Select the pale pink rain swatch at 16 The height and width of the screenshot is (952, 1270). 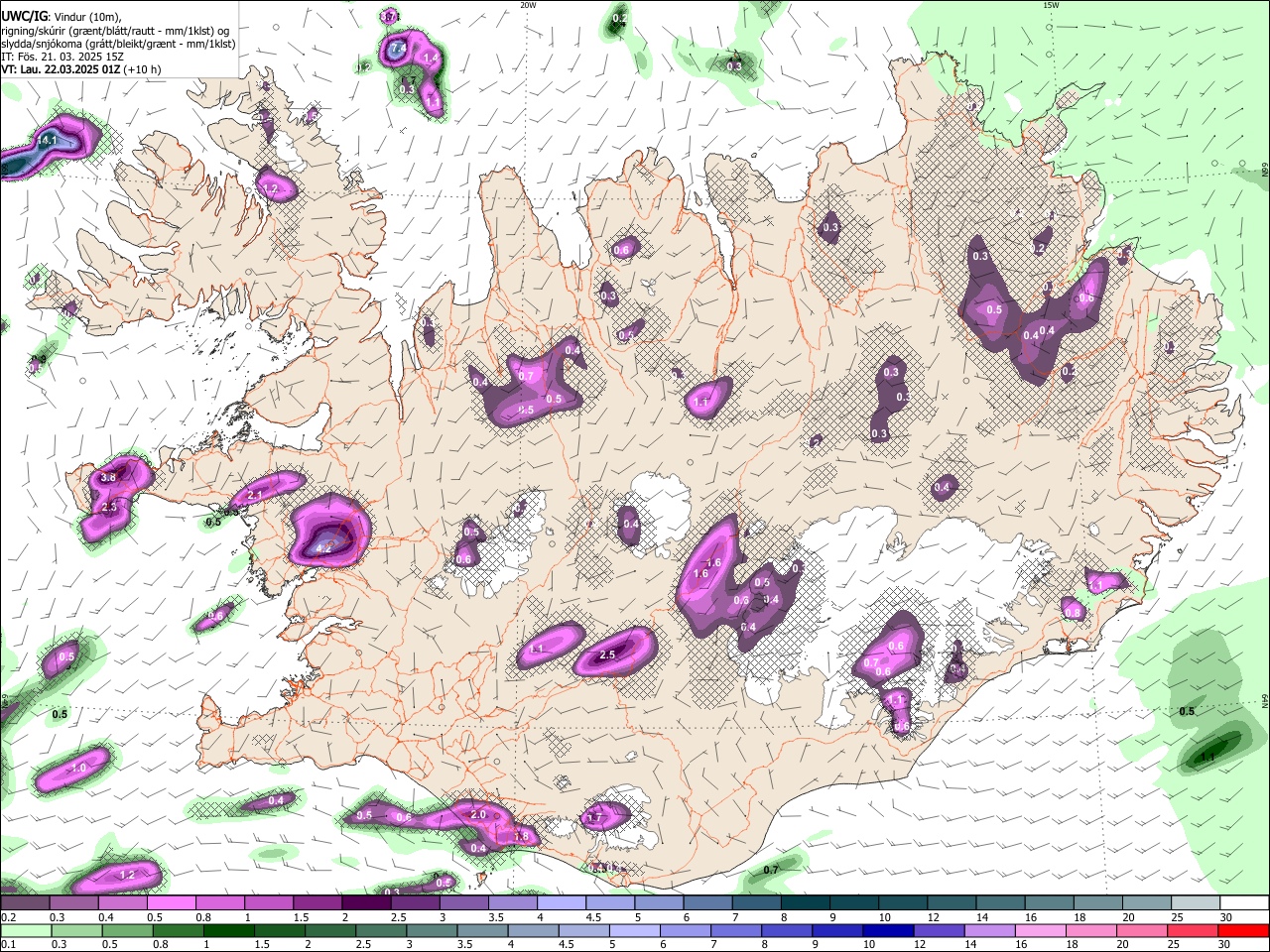point(1041,930)
